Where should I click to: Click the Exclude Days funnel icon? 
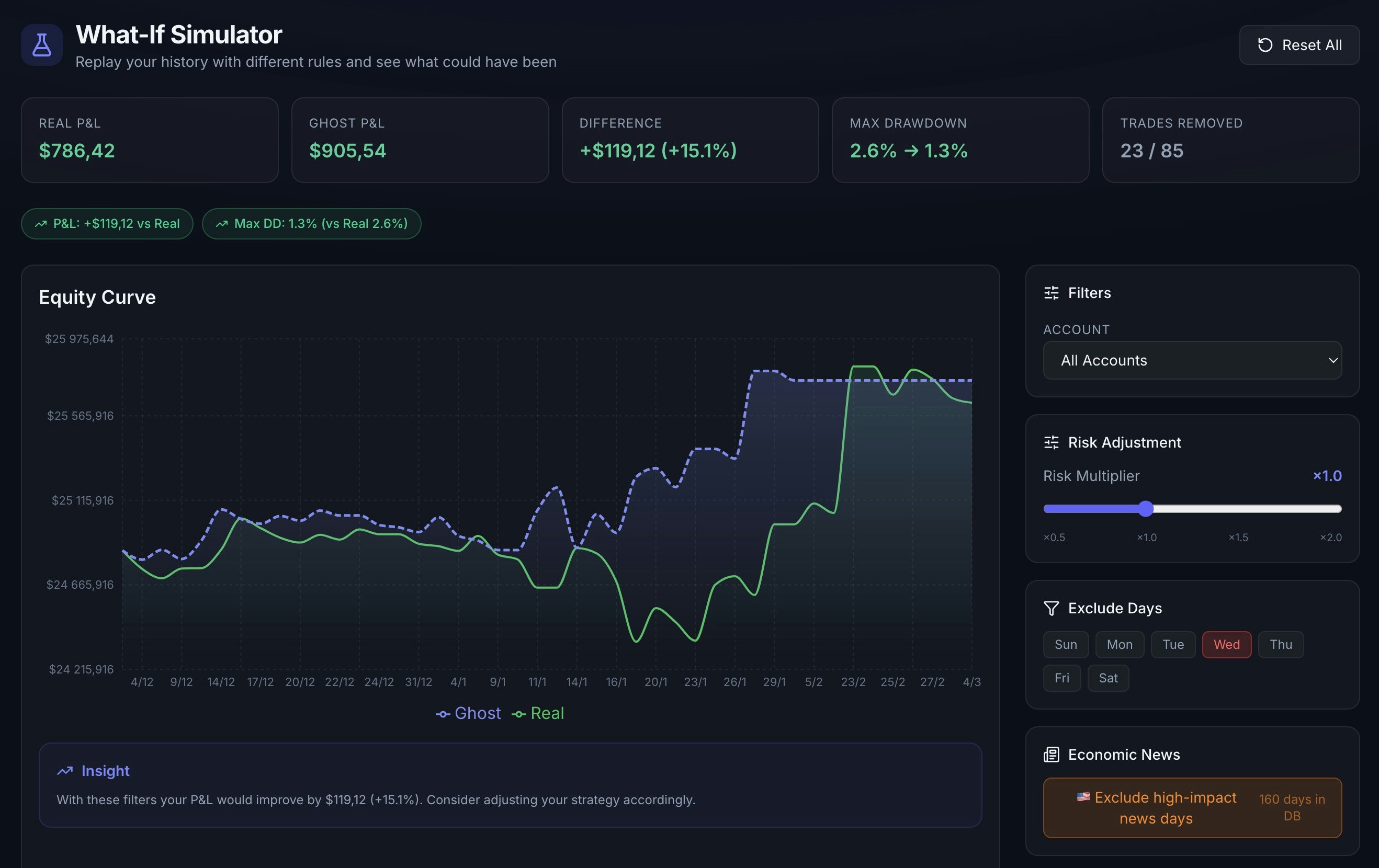tap(1051, 608)
